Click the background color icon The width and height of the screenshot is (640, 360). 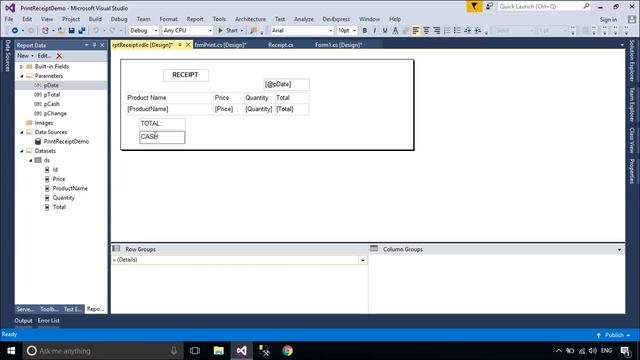tap(405, 31)
